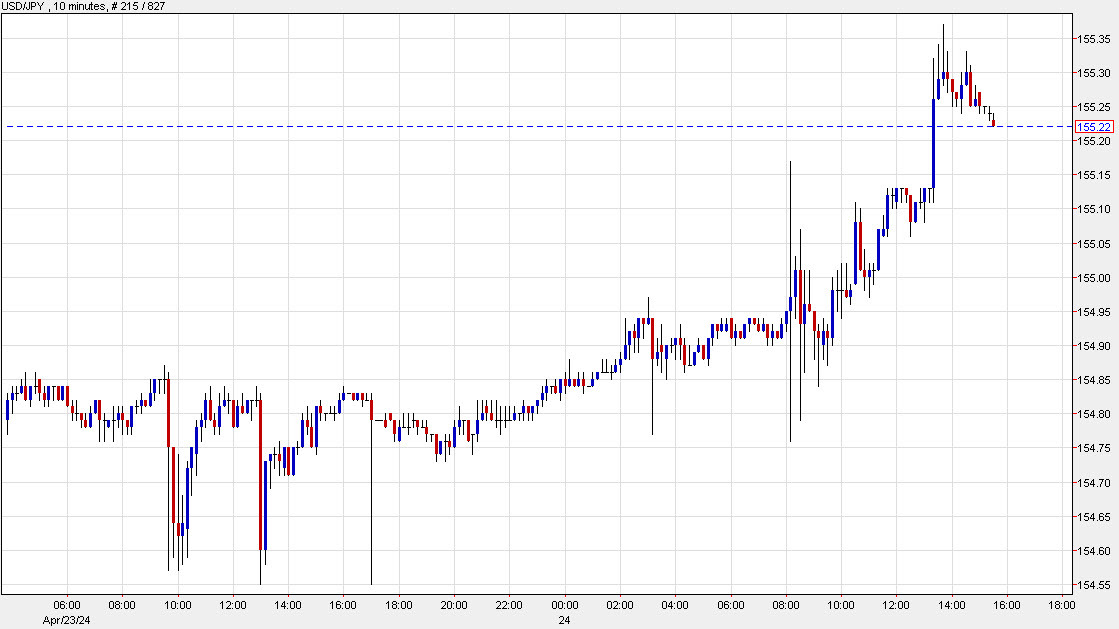Click the 18:00 label on Apr 23
The image size is (1119, 629).
pyautogui.click(x=398, y=605)
